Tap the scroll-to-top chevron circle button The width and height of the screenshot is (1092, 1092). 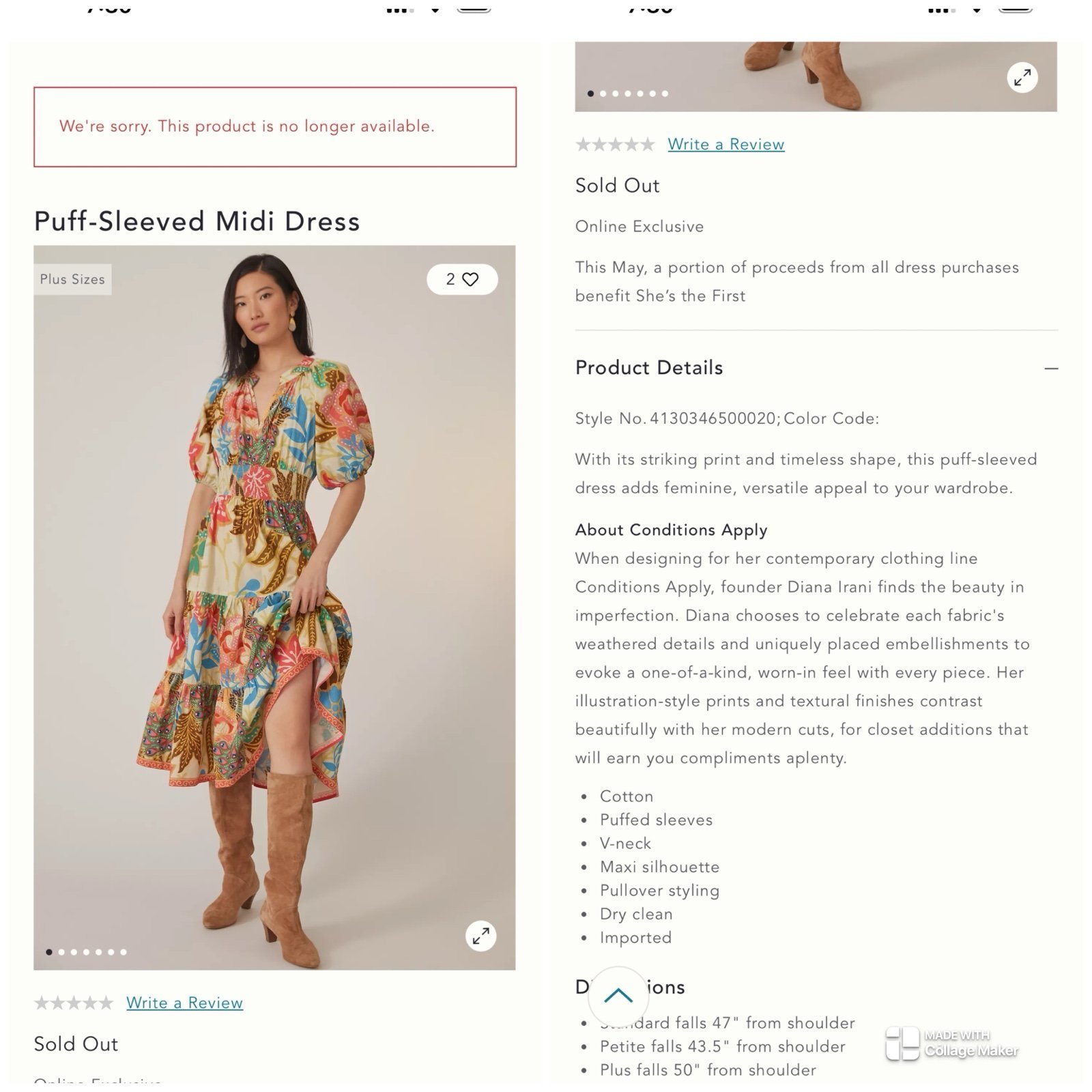tap(618, 996)
